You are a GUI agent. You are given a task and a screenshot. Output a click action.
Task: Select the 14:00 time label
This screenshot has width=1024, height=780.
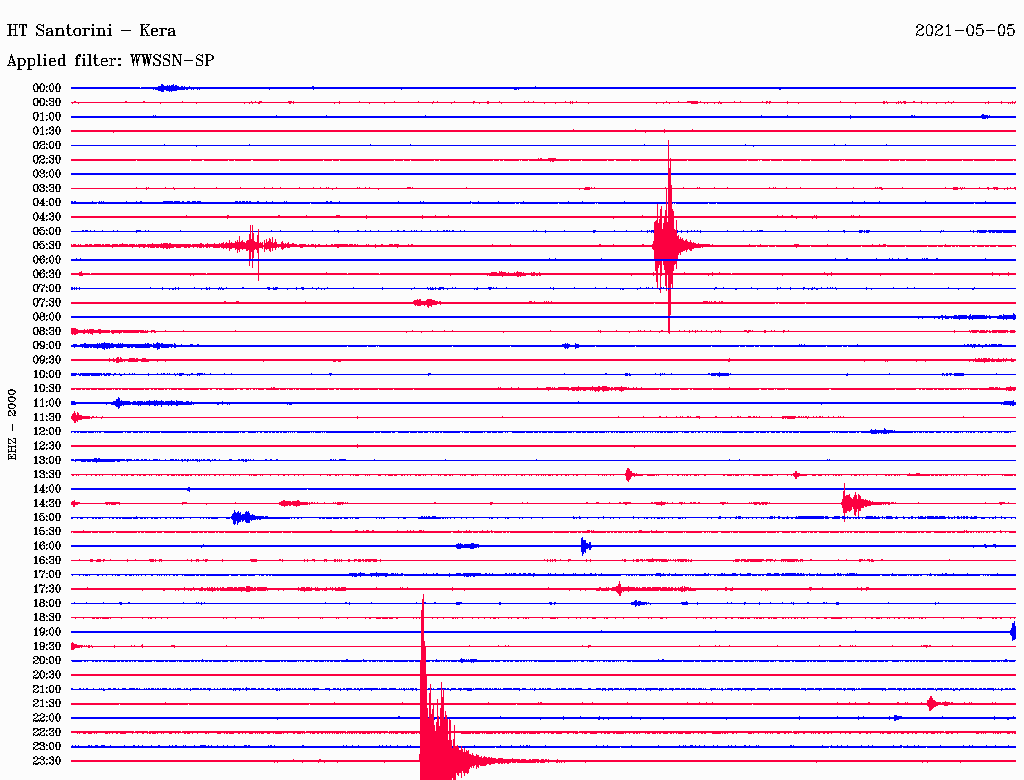(x=47, y=489)
